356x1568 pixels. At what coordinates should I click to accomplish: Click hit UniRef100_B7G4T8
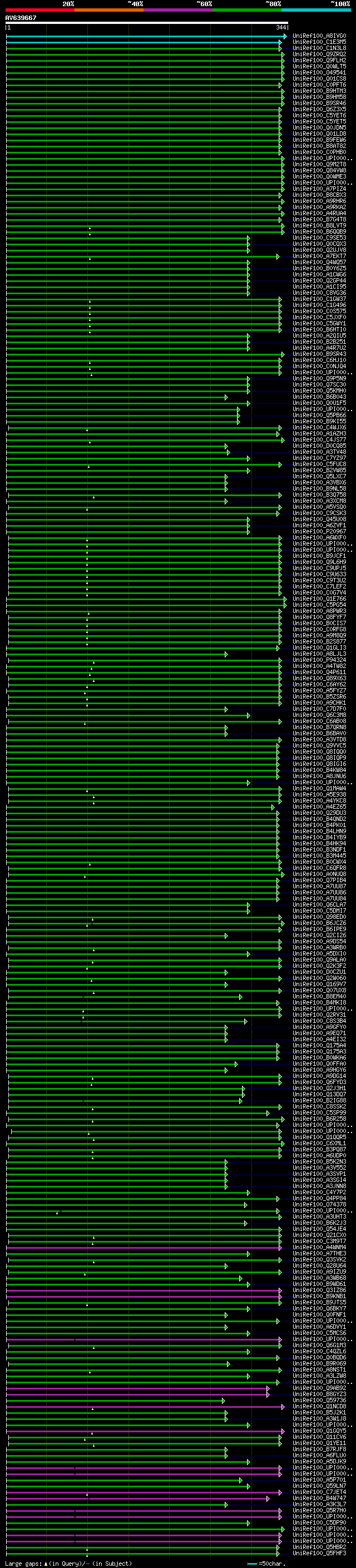coord(319,219)
